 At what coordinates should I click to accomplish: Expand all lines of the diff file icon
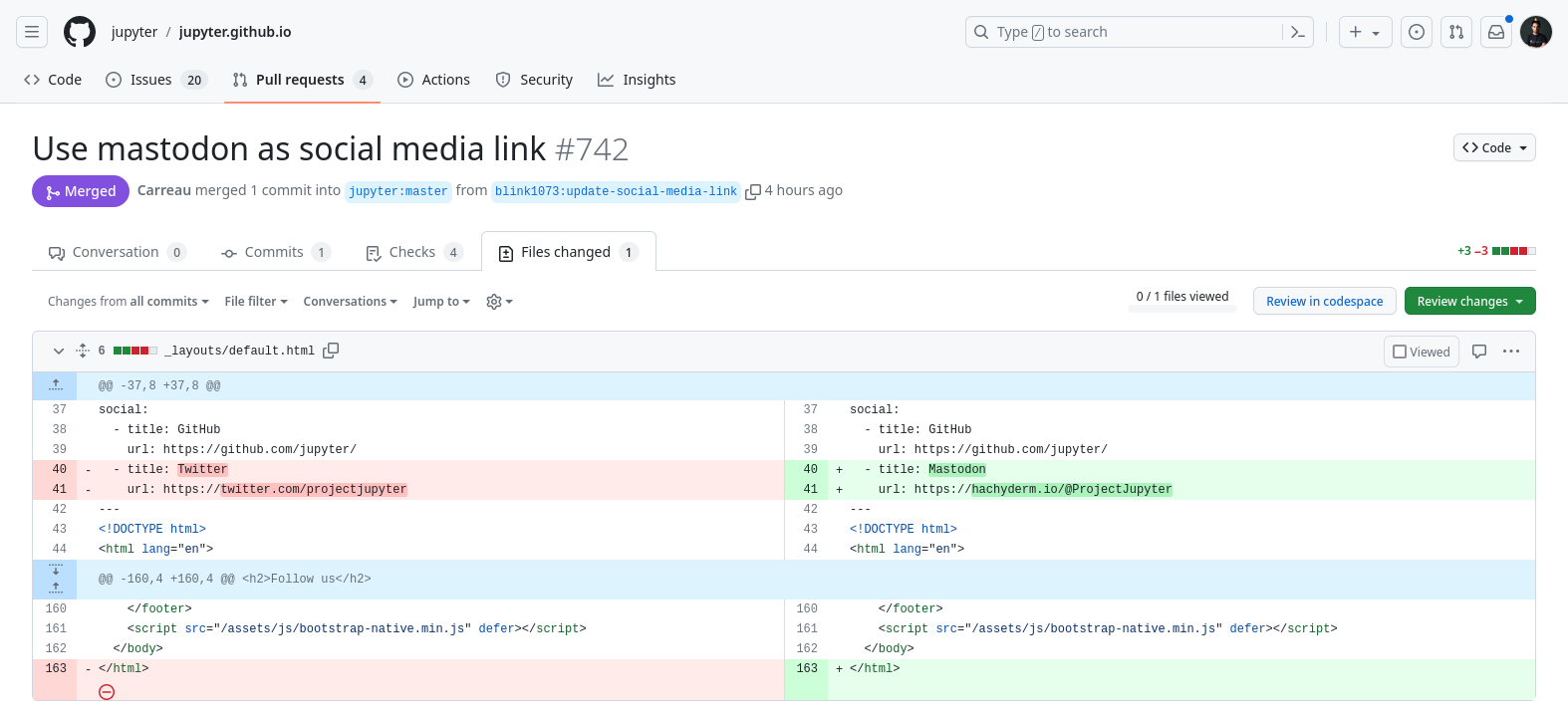[83, 351]
